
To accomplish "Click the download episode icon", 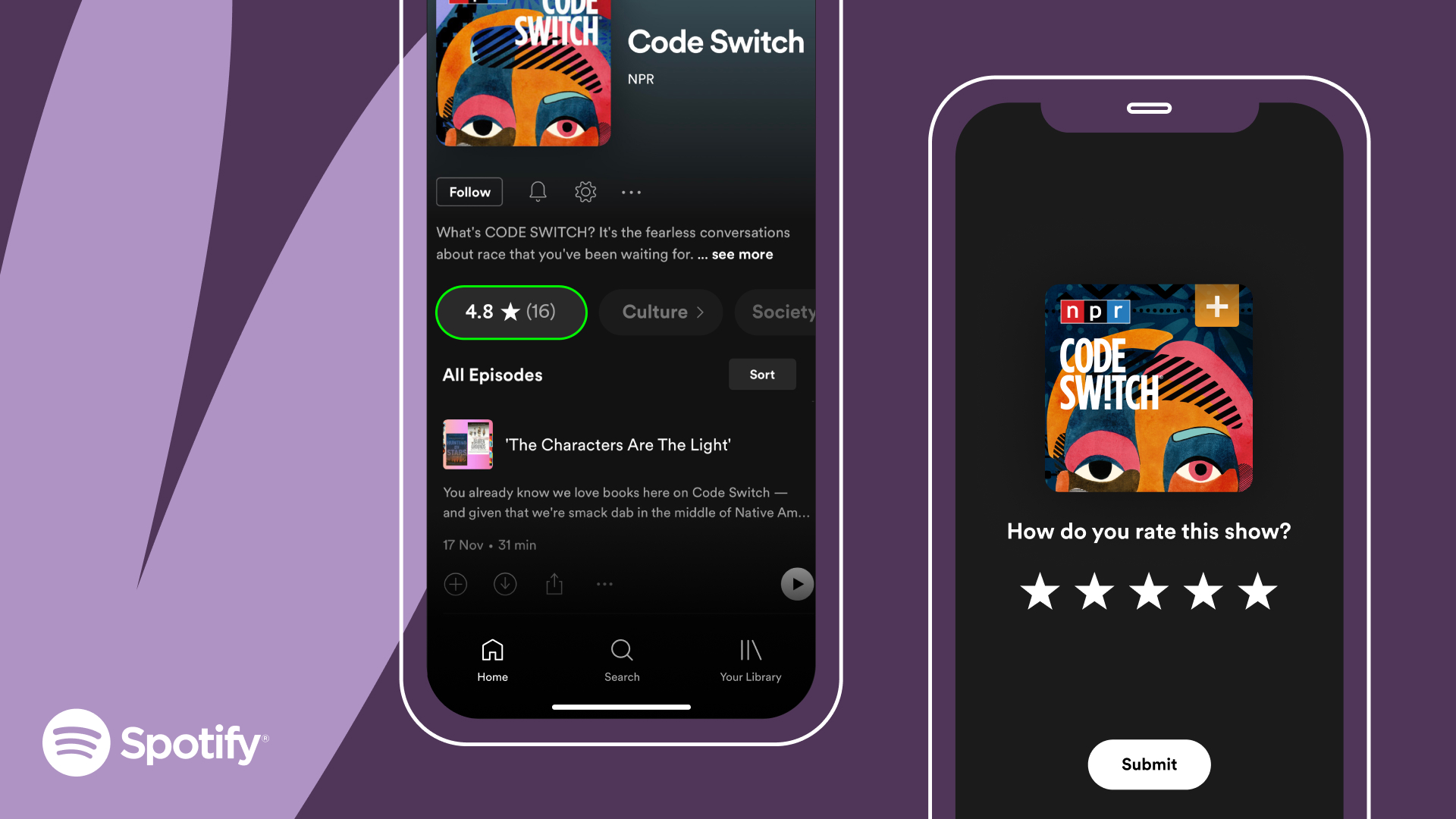I will coord(505,583).
